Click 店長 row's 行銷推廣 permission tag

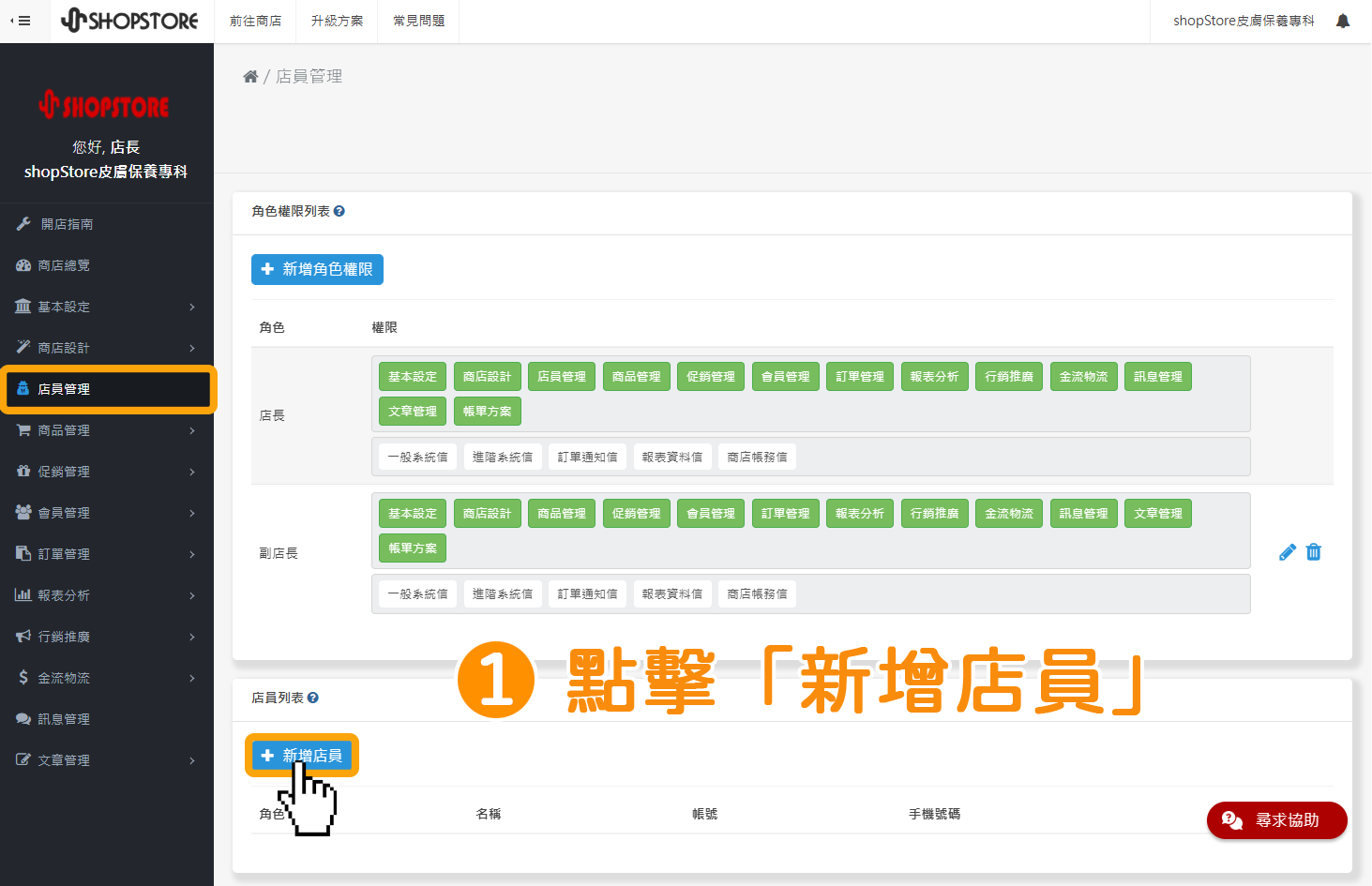coord(1009,377)
